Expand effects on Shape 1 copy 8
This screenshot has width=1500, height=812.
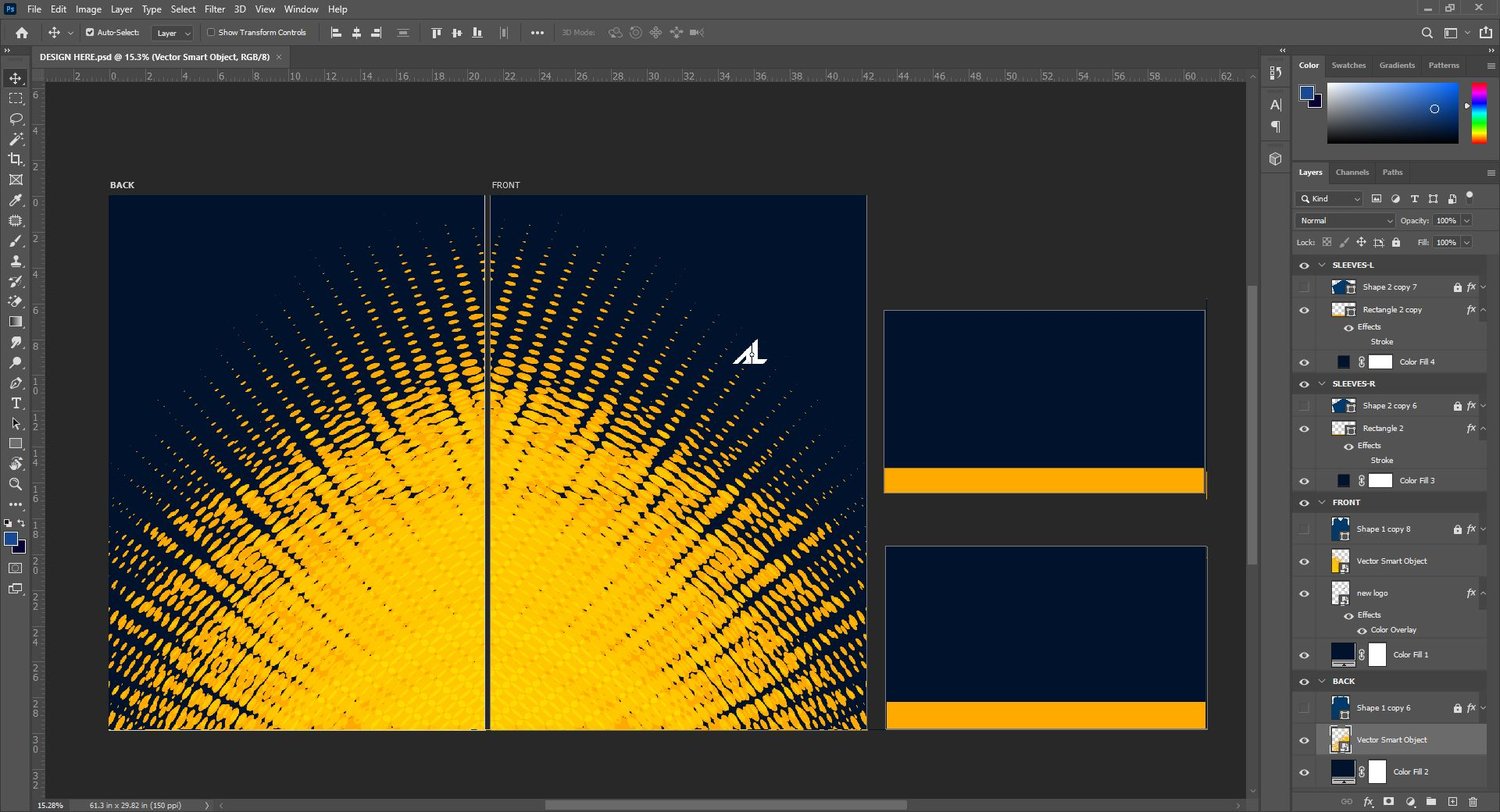click(x=1483, y=529)
